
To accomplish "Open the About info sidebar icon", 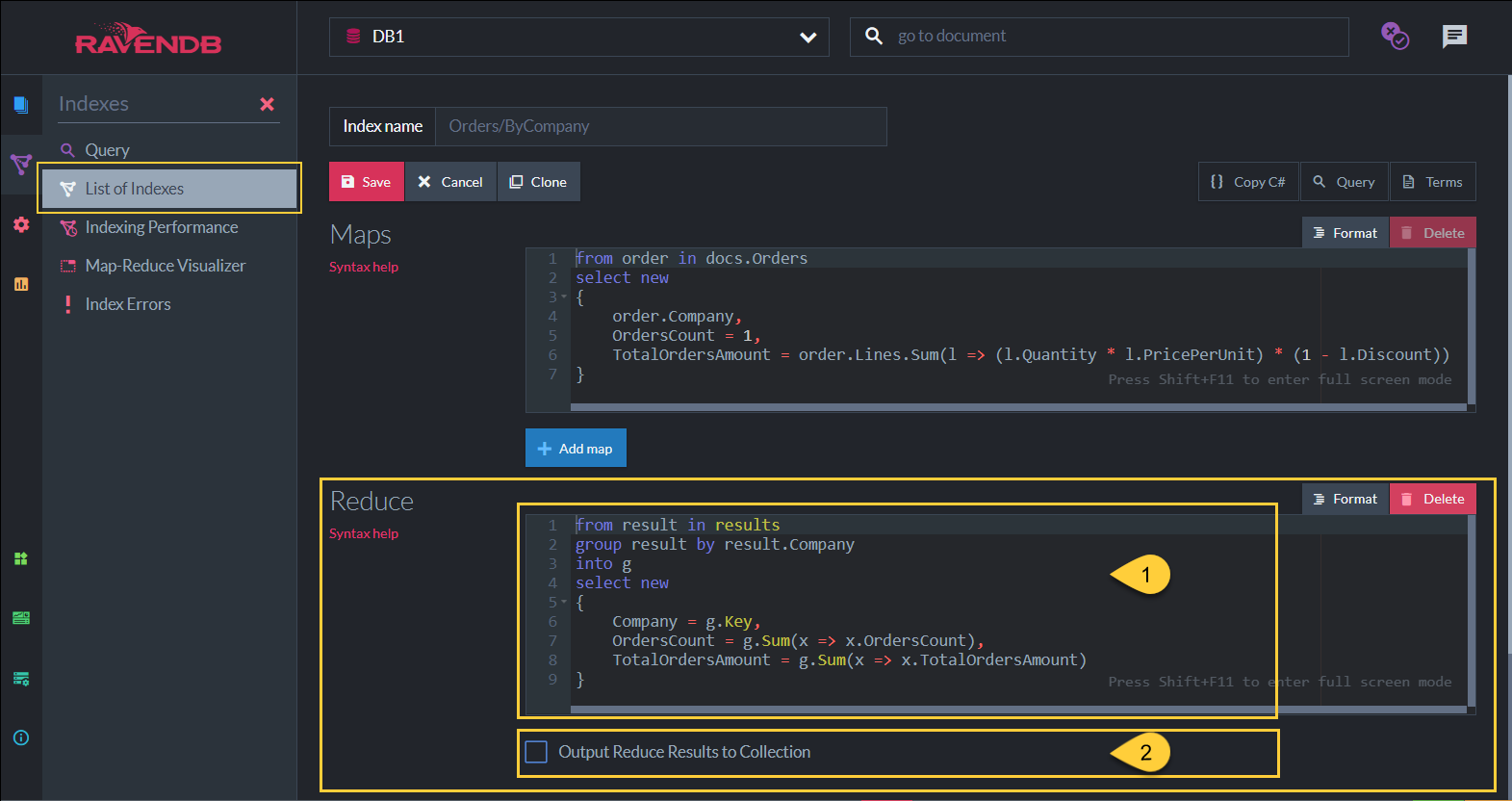I will 21,737.
